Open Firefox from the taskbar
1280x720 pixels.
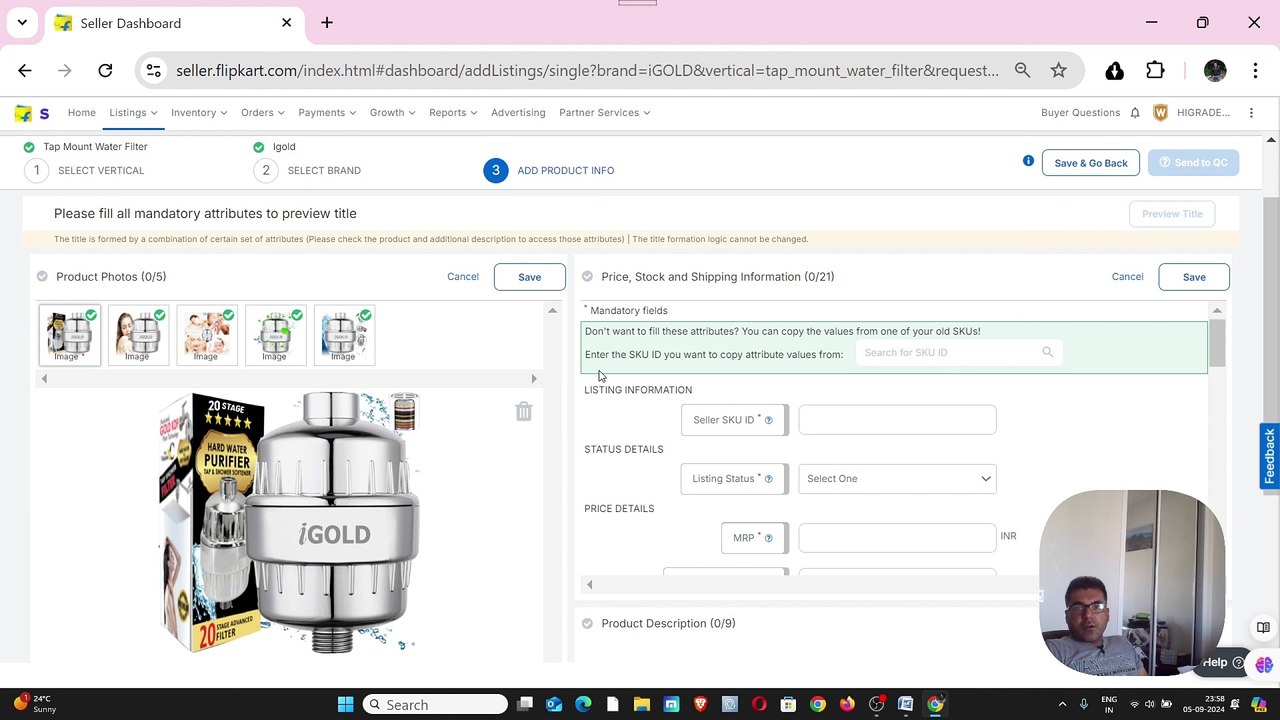click(x=847, y=704)
